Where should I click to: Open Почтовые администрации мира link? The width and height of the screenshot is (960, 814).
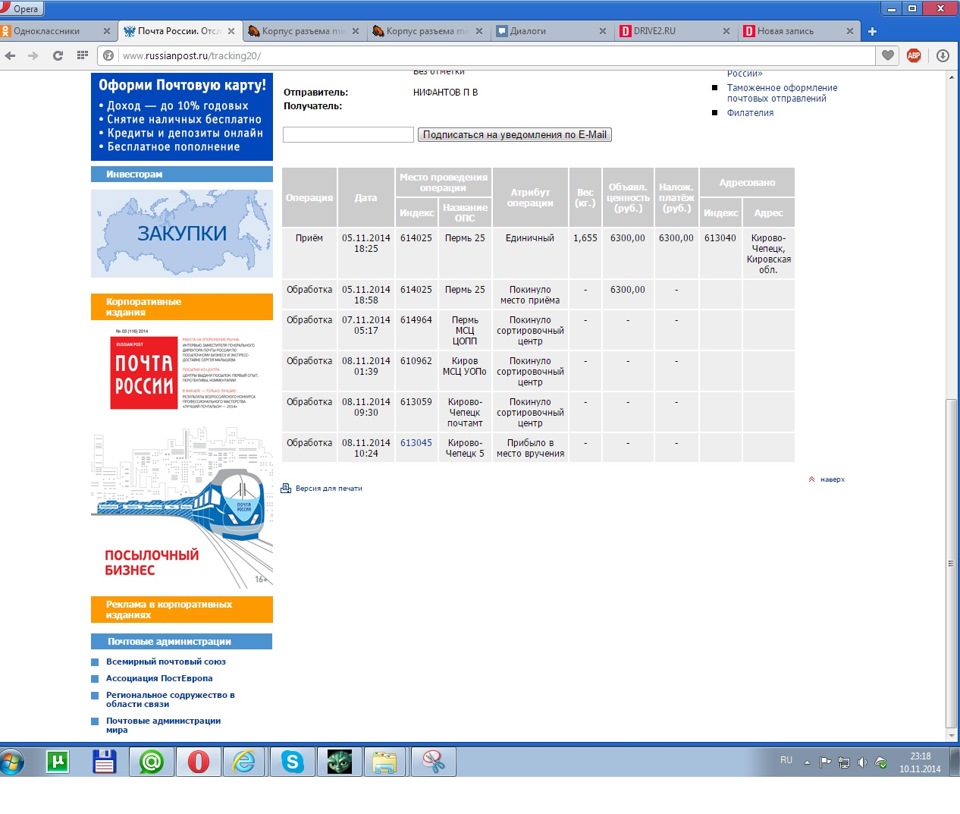pyautogui.click(x=163, y=725)
